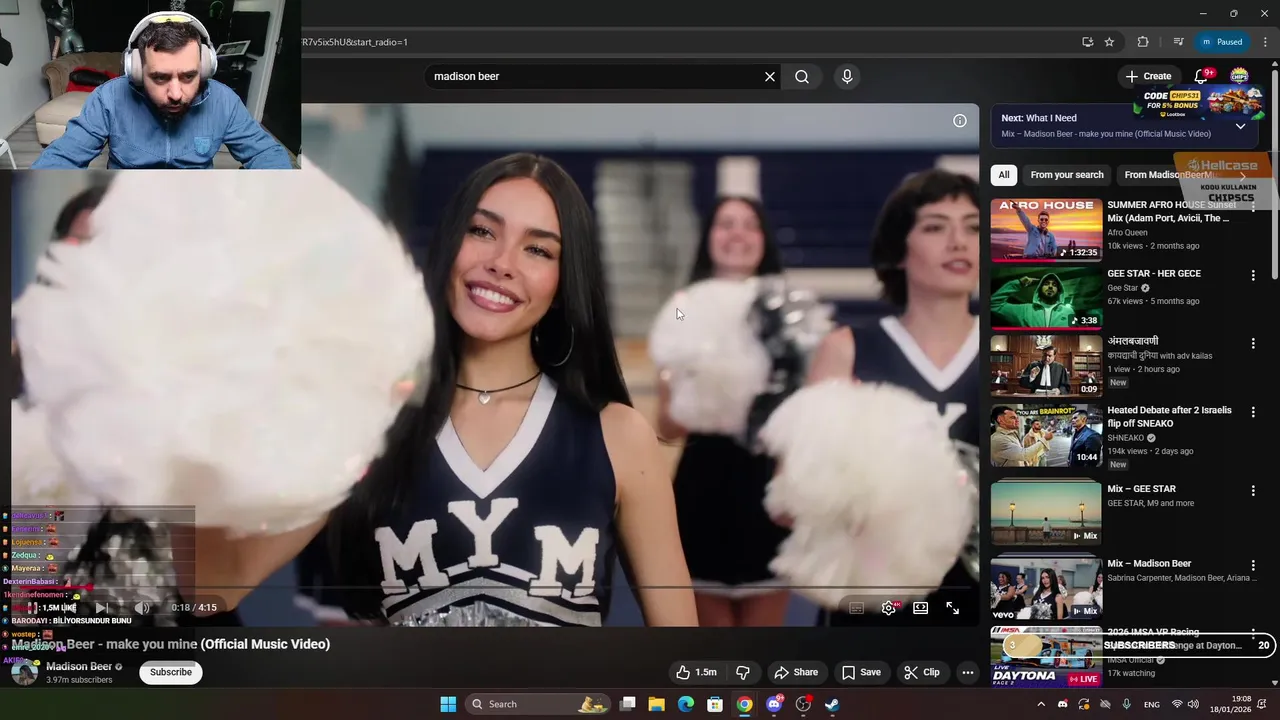
Task: Install the app via address bar icon
Action: pos(1087,42)
